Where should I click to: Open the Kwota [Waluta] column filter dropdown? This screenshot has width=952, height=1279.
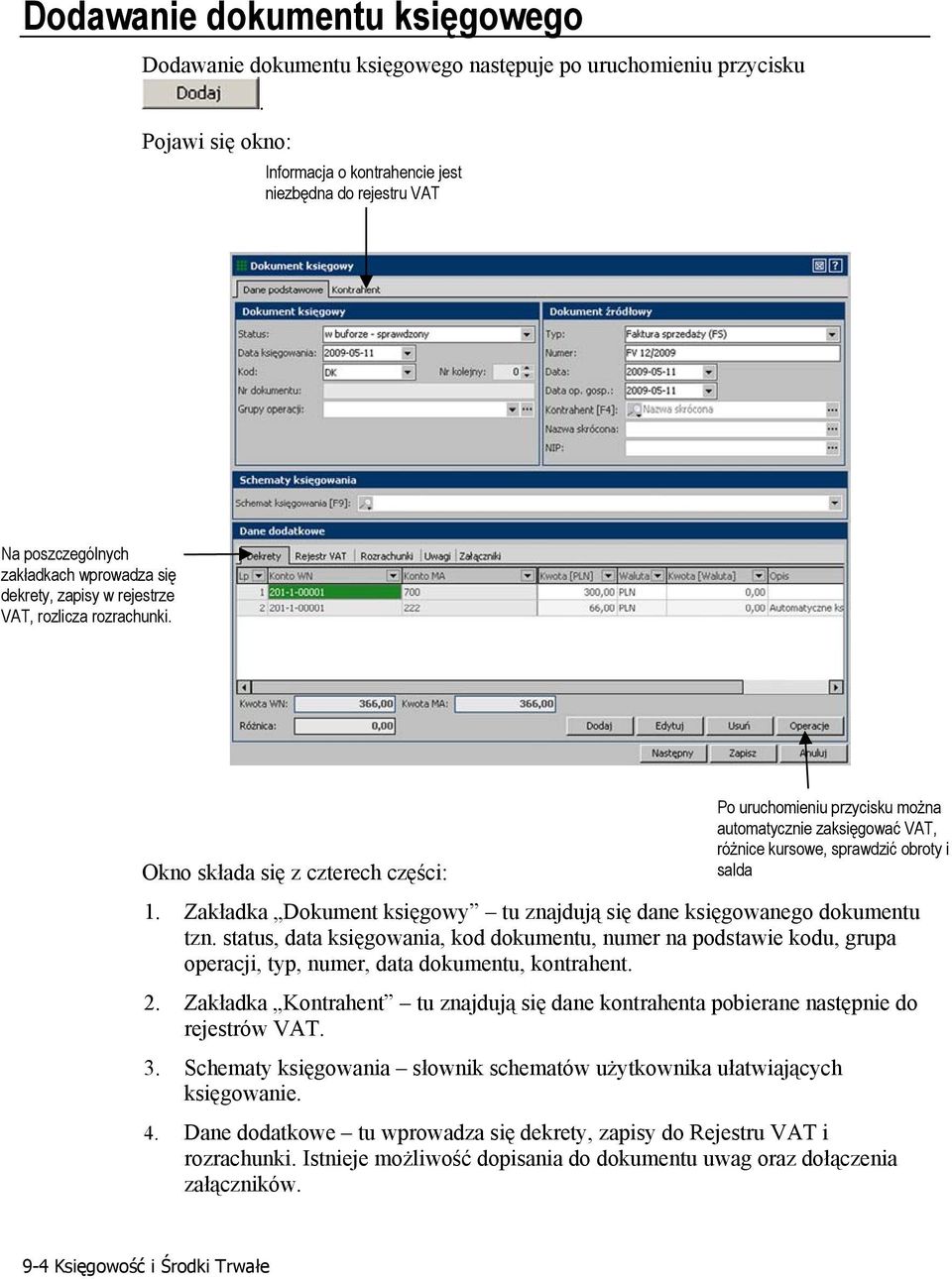click(x=759, y=576)
